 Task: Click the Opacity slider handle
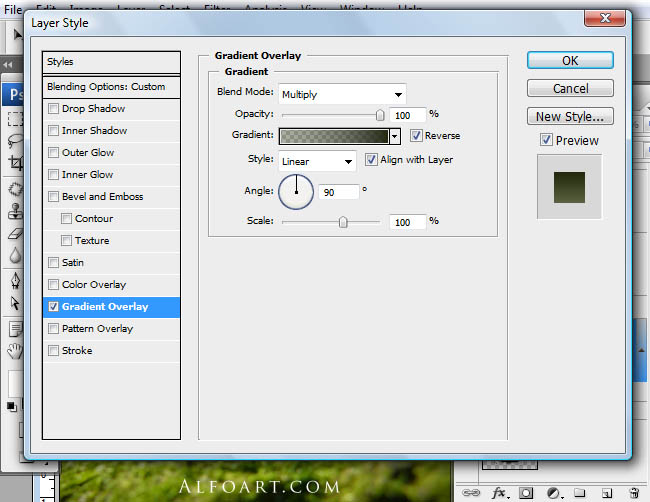pos(380,114)
